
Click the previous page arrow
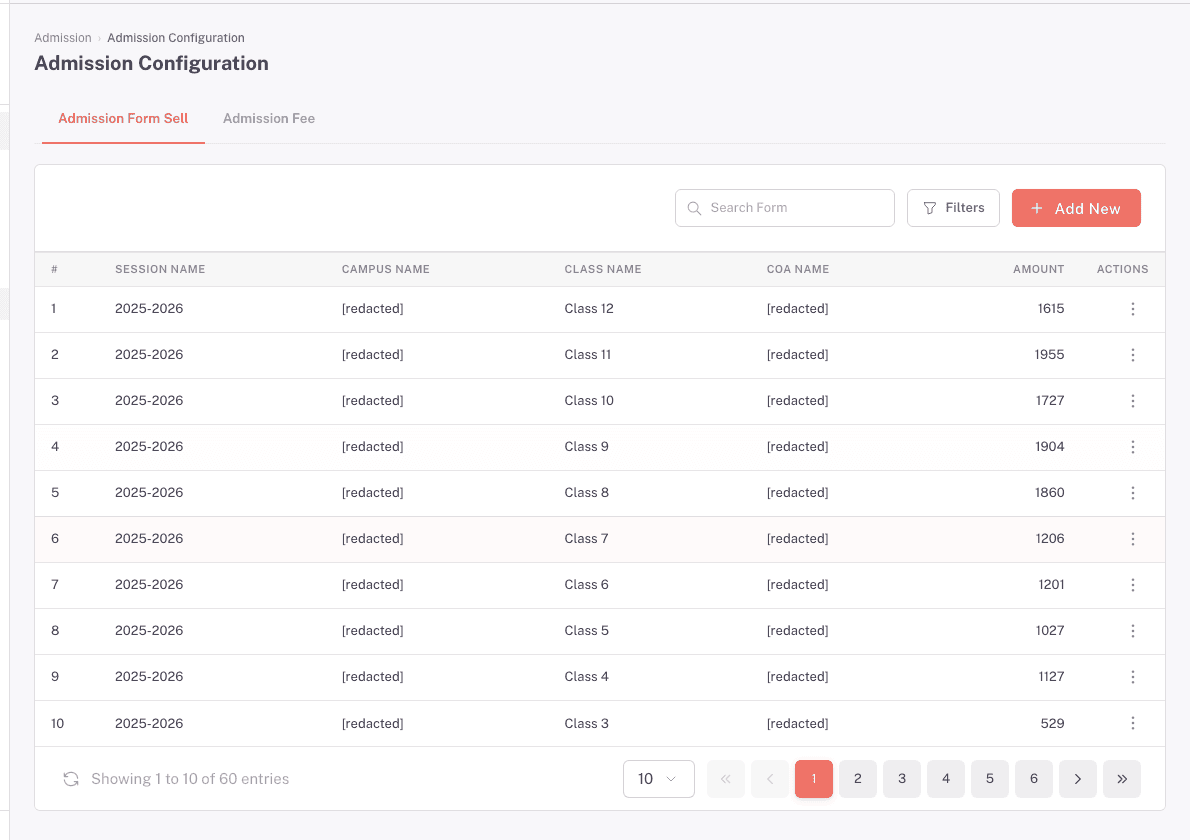coord(770,779)
